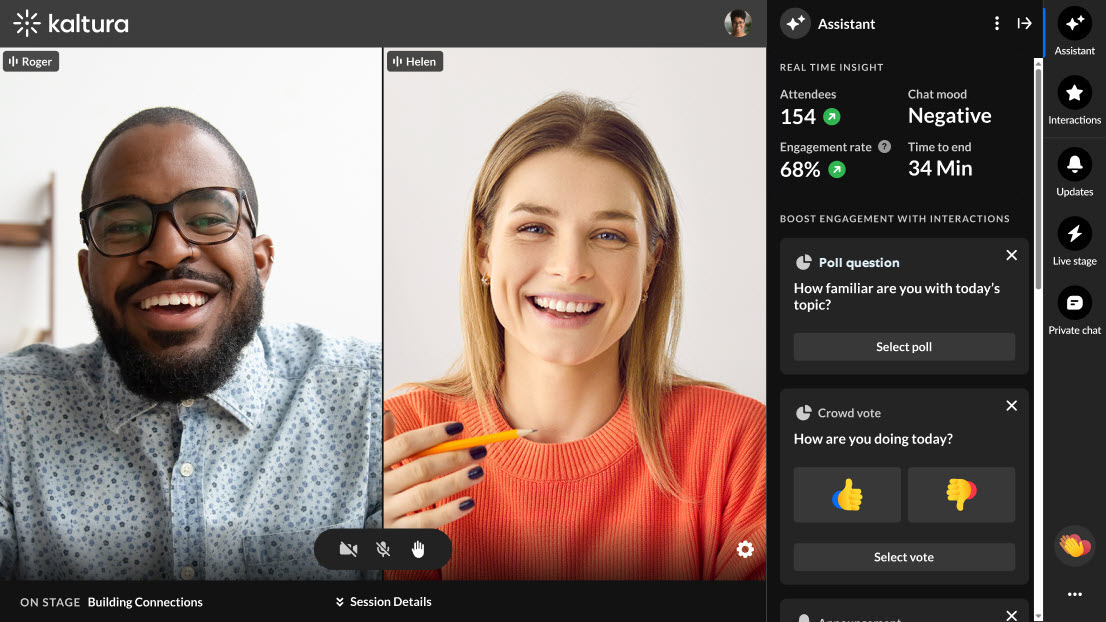Click the clapping hands reaction icon
The width and height of the screenshot is (1106, 622).
(1074, 545)
